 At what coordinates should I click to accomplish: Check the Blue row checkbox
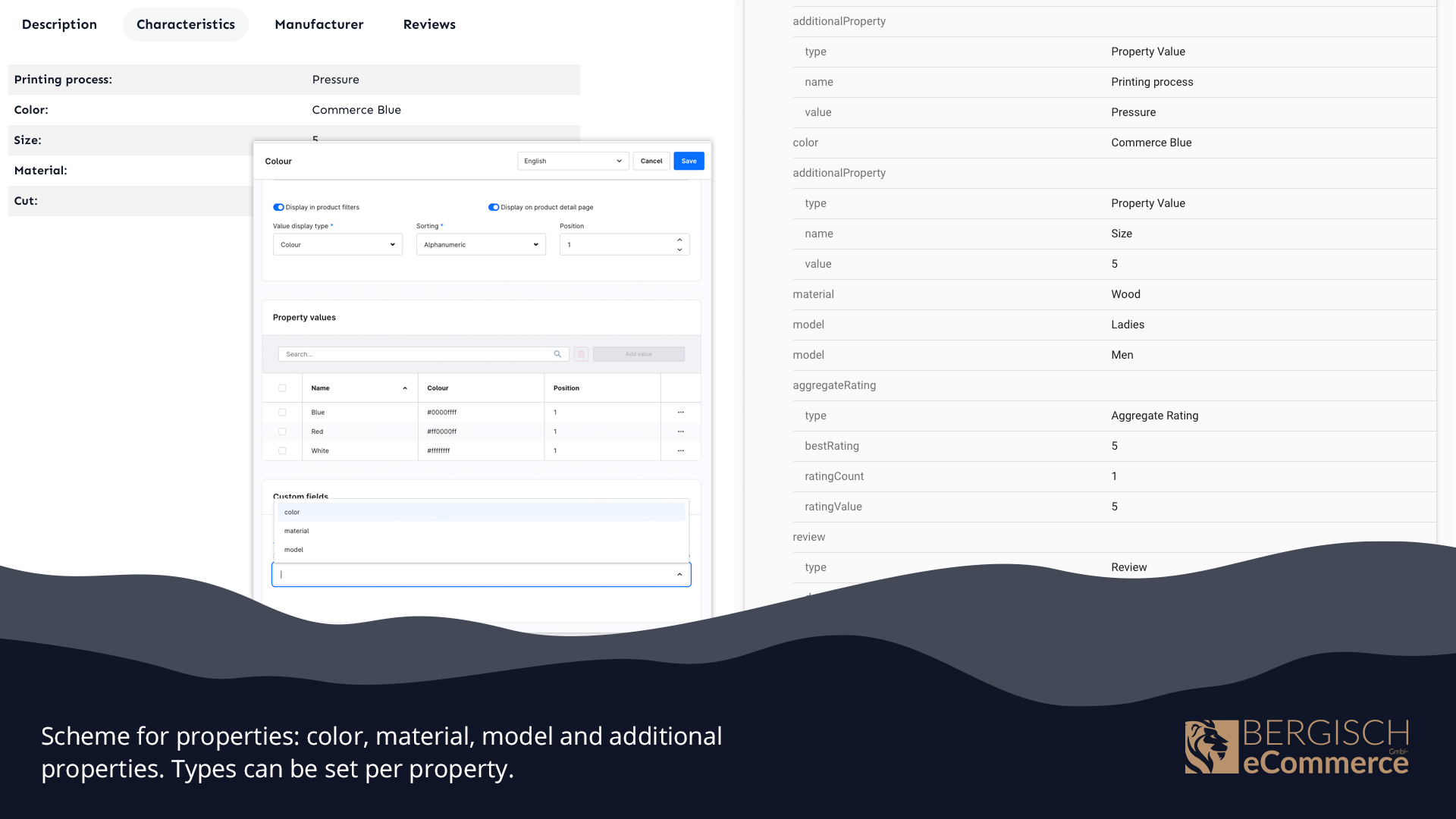click(x=282, y=413)
